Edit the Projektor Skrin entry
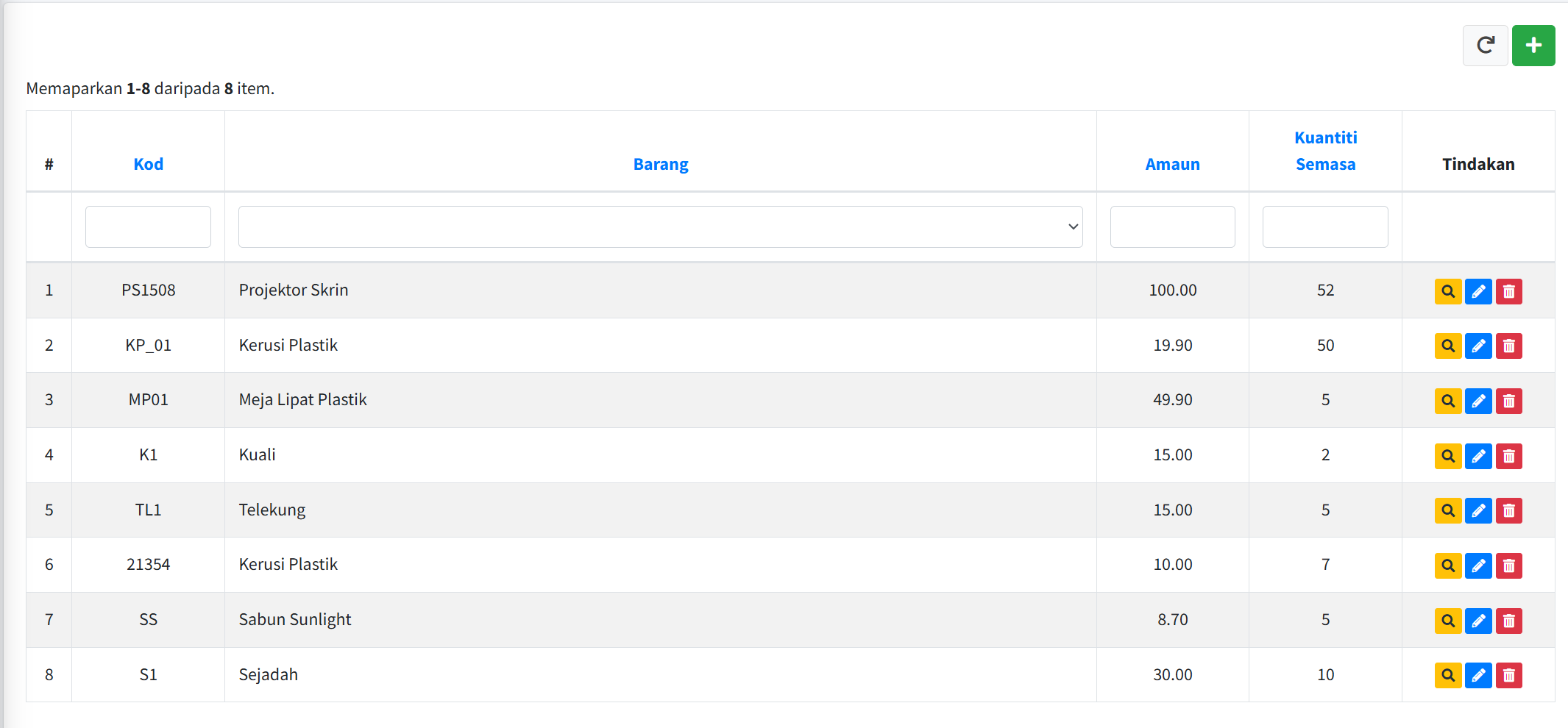This screenshot has height=728, width=1568. click(1477, 291)
